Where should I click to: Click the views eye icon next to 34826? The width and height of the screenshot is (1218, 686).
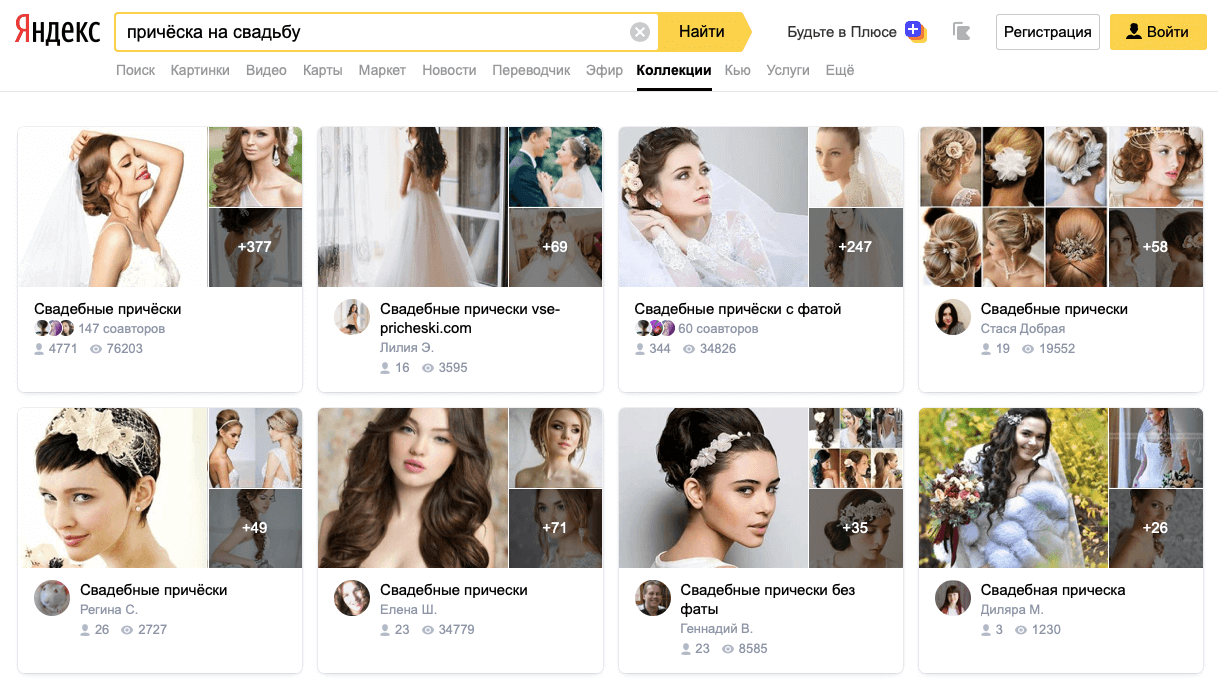point(690,349)
